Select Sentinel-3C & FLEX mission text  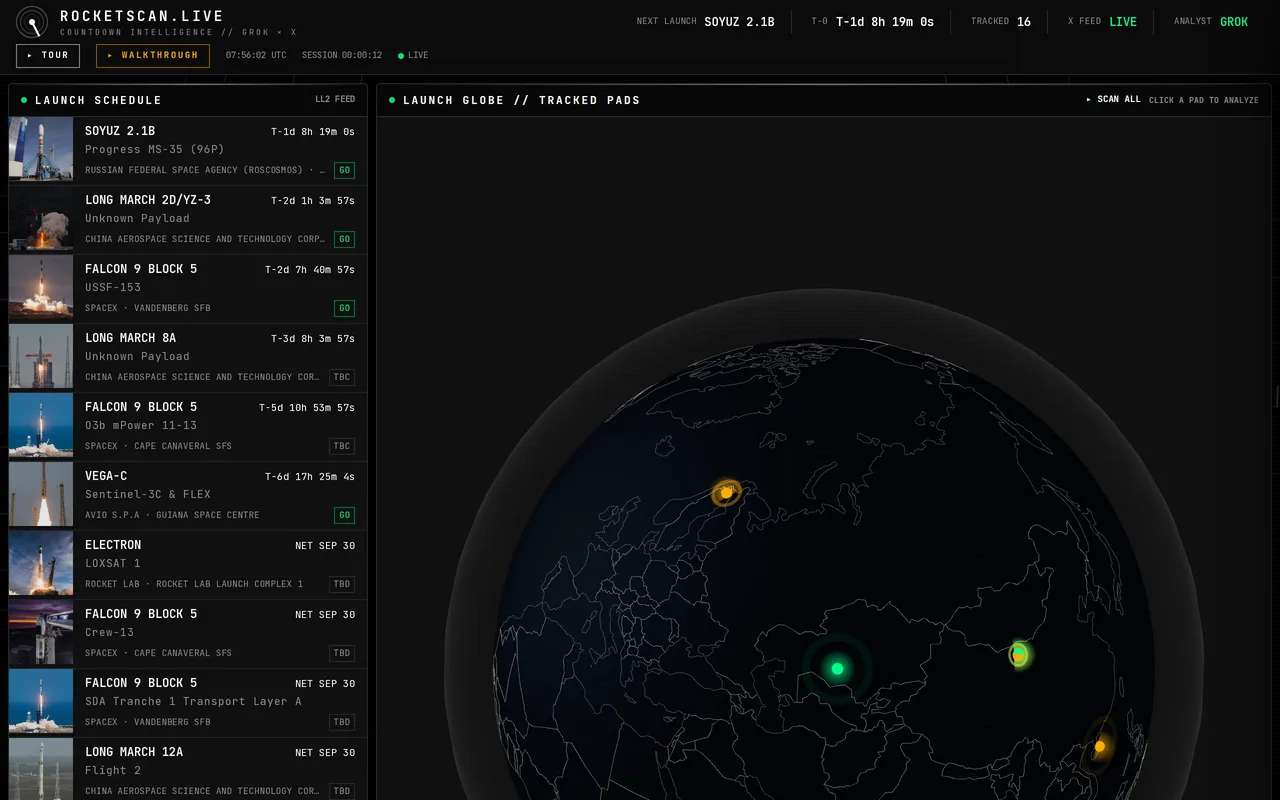(x=148, y=494)
